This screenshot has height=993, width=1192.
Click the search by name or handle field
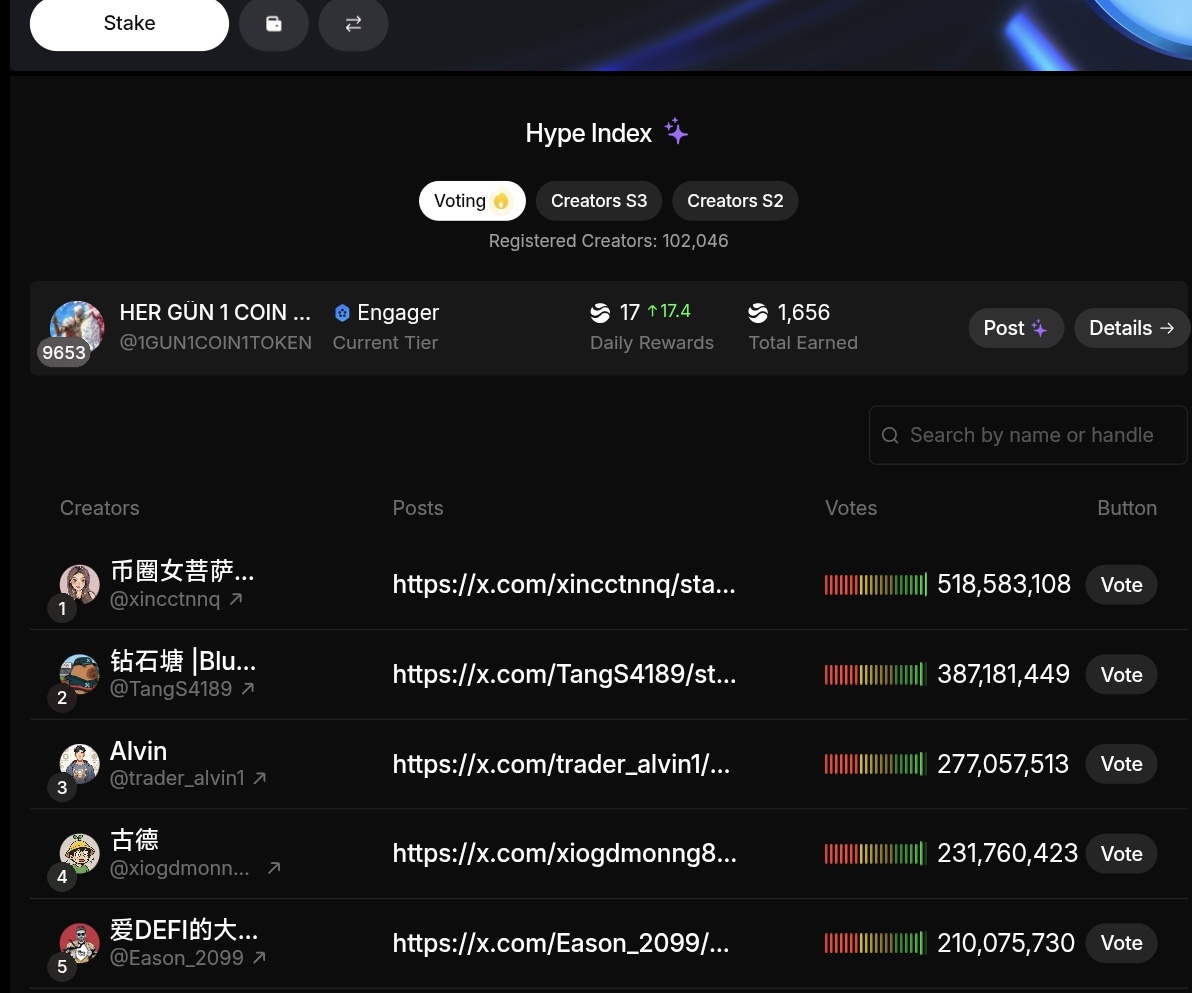click(1030, 435)
